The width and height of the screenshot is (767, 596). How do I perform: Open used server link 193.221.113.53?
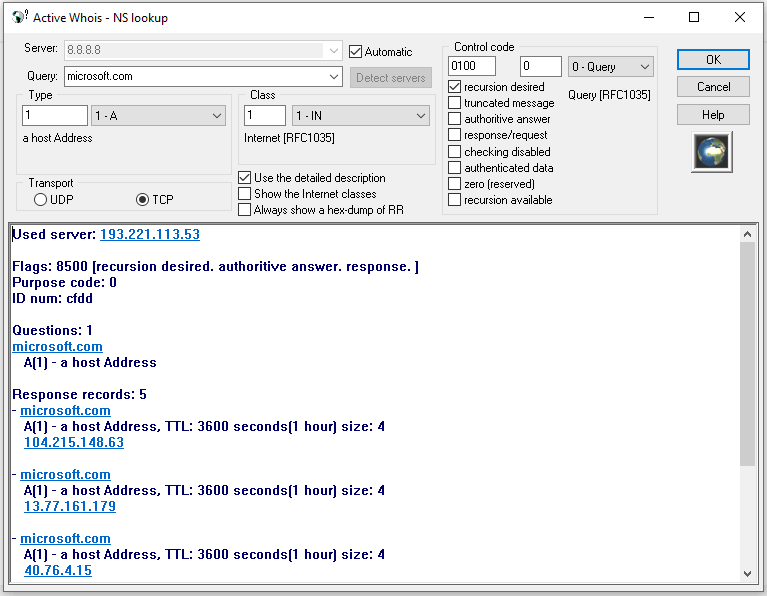(150, 234)
